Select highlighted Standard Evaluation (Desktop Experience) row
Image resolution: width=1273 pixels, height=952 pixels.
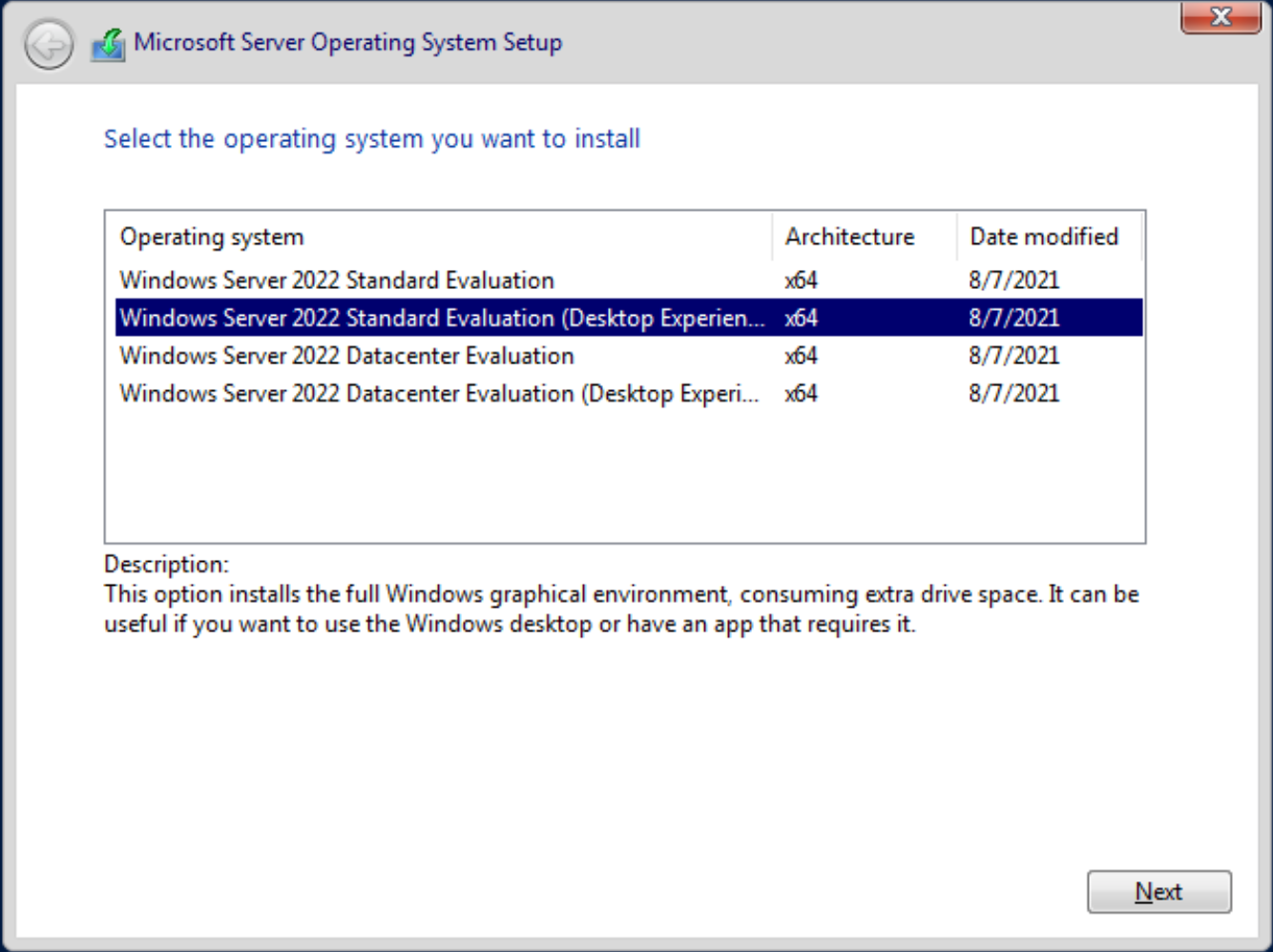click(442, 318)
